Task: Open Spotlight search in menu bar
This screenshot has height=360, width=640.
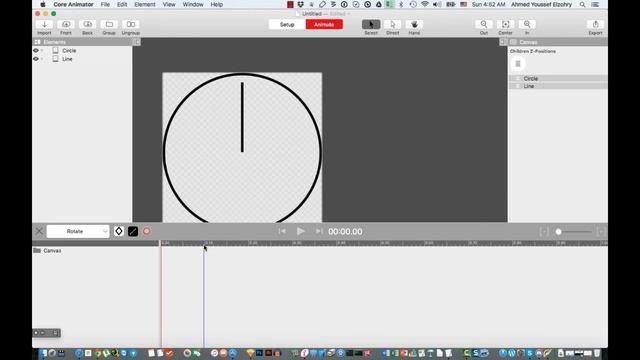Action: pyautogui.click(x=582, y=4)
